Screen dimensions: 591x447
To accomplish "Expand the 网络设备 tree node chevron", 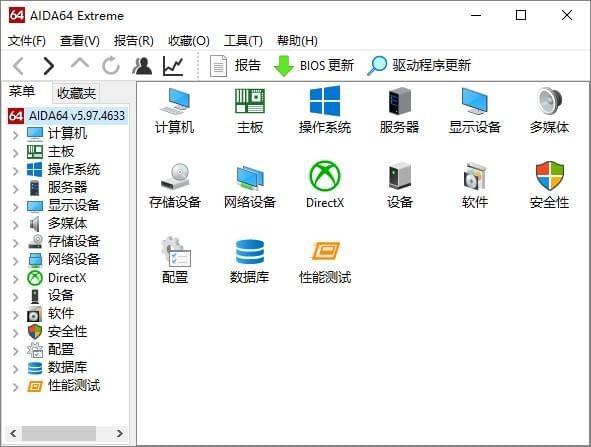I will coord(16,261).
